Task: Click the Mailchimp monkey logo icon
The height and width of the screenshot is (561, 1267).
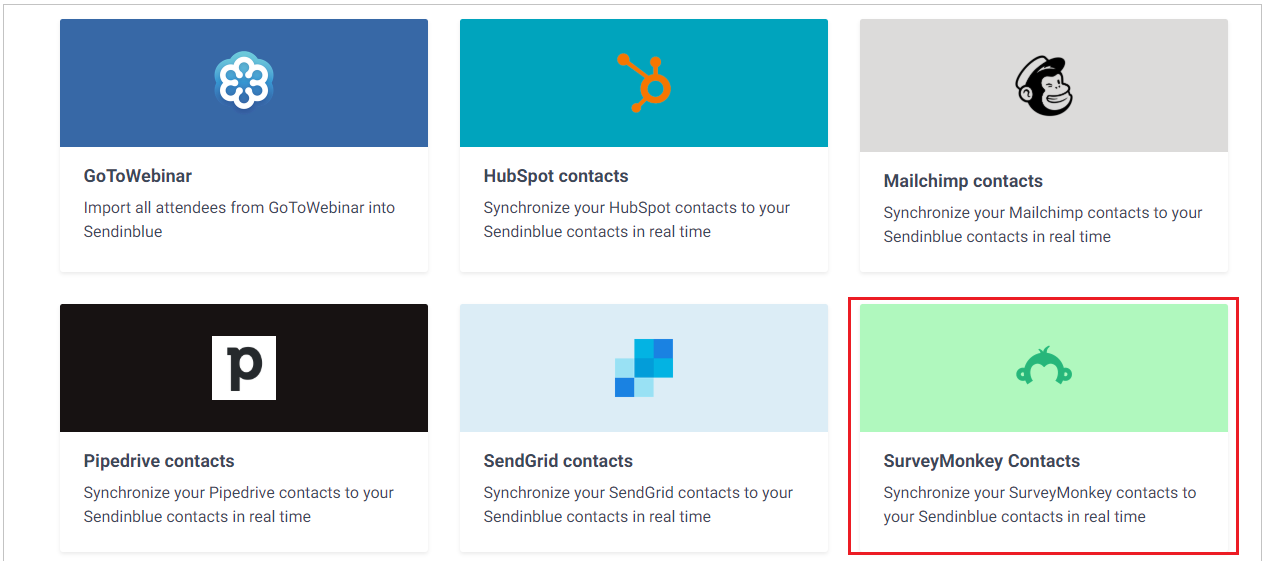Action: click(1043, 86)
